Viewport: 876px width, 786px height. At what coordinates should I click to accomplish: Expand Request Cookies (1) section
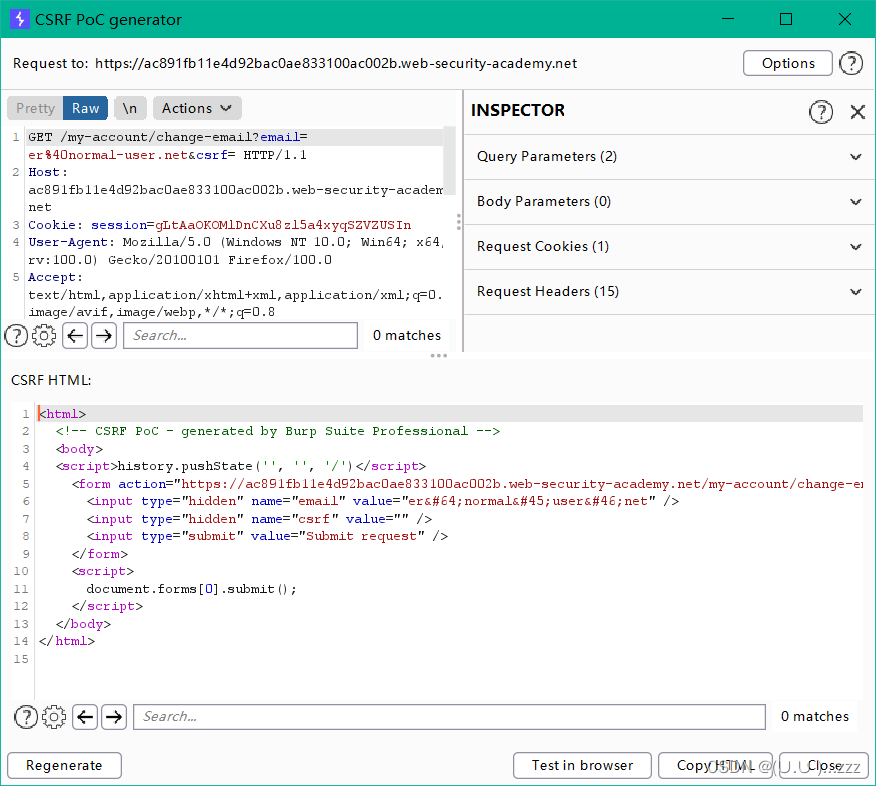pos(669,247)
